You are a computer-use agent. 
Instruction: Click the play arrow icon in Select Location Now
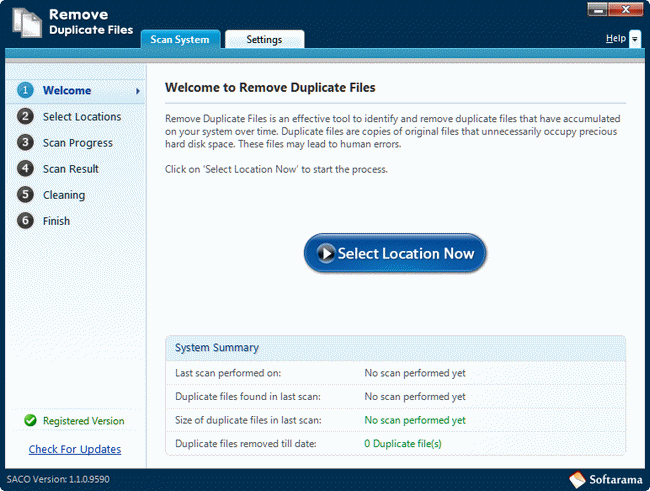326,253
